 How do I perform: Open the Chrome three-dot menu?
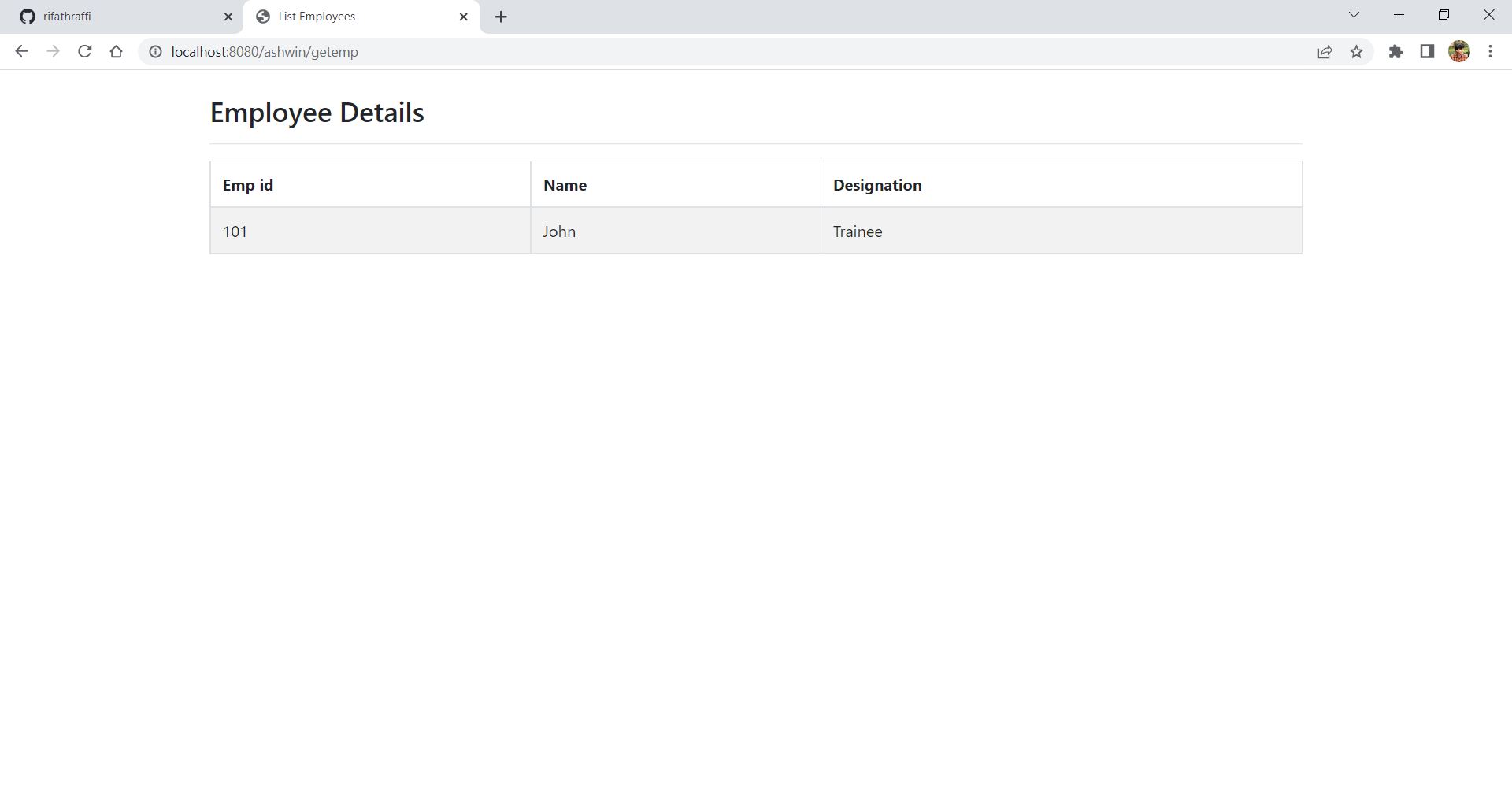pos(1490,51)
